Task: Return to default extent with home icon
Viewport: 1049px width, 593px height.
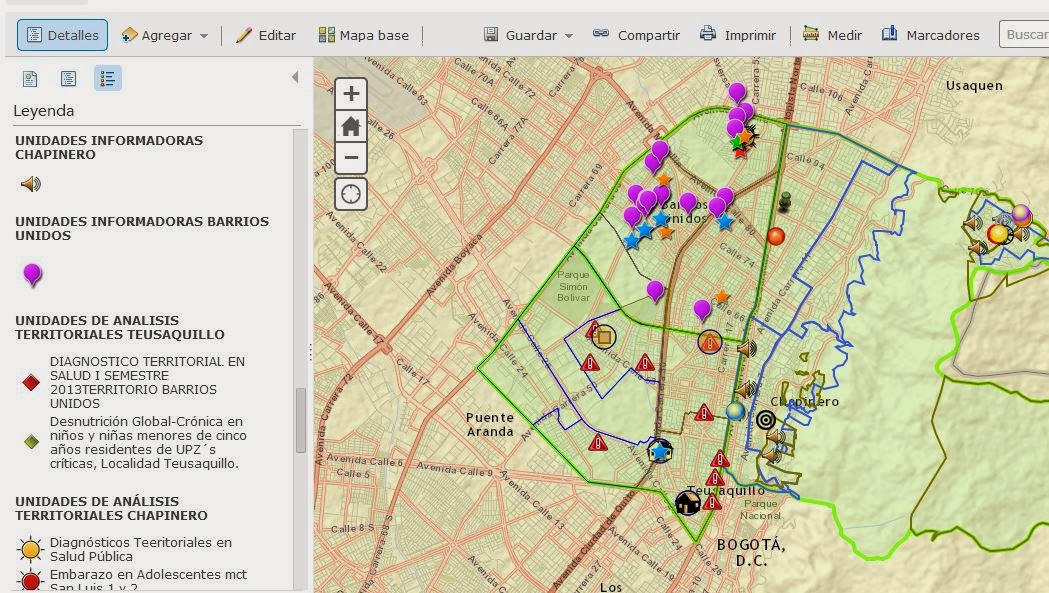Action: point(350,125)
